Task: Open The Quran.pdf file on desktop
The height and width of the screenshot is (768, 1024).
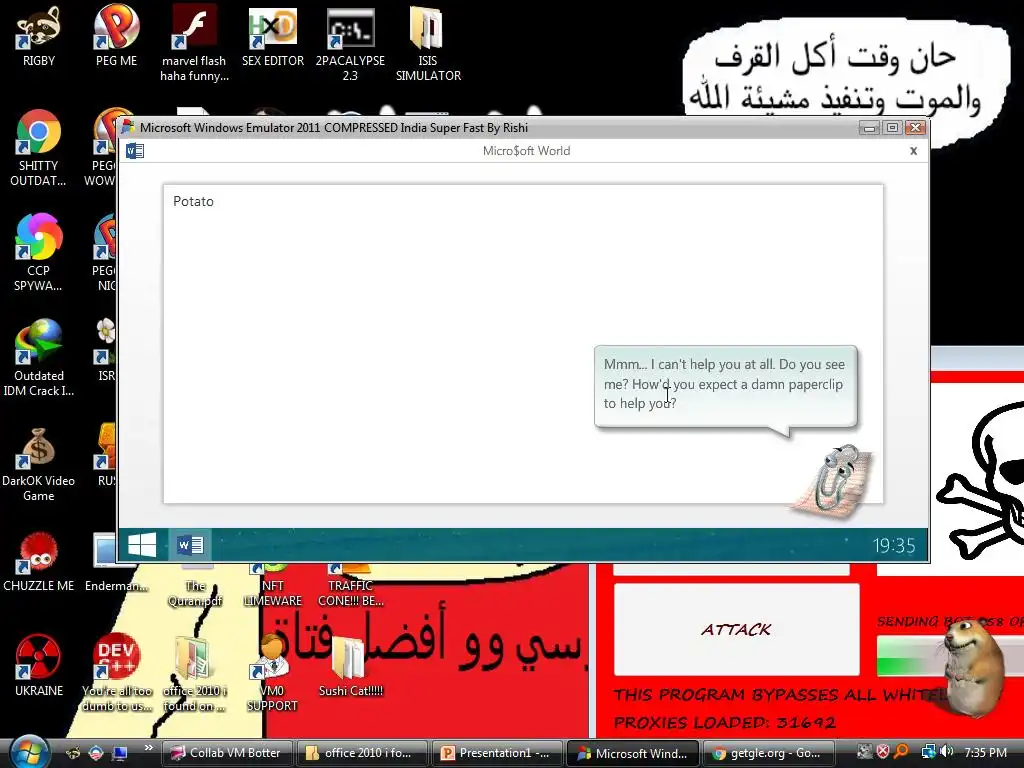Action: [x=195, y=585]
